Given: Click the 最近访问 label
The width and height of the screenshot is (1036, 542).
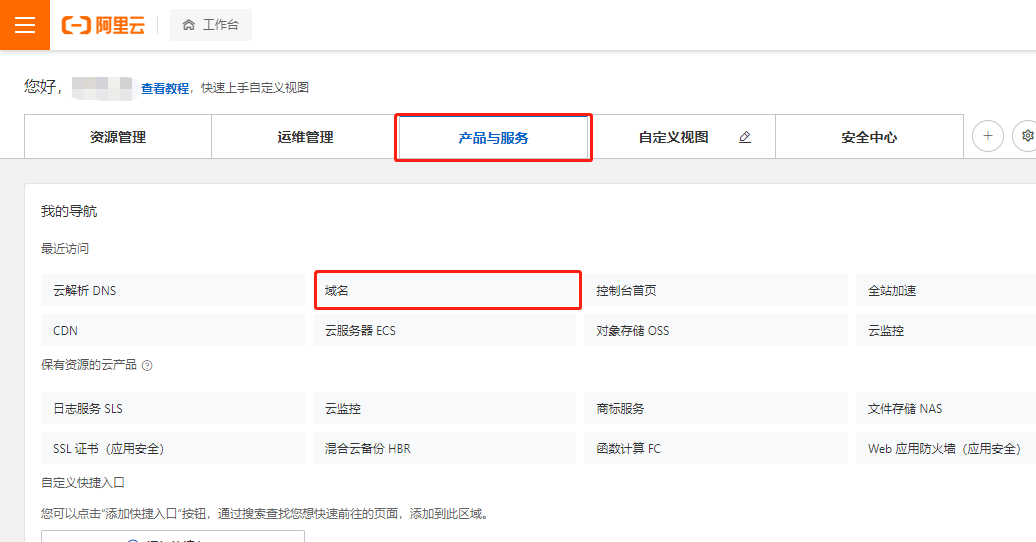Looking at the screenshot, I should click(65, 249).
